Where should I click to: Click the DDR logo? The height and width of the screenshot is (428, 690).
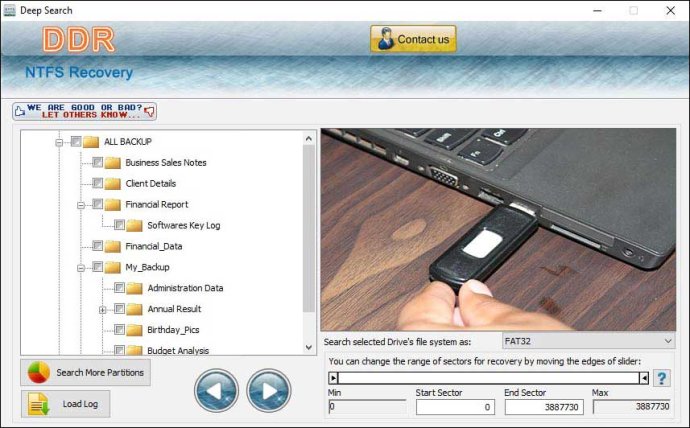click(x=79, y=40)
